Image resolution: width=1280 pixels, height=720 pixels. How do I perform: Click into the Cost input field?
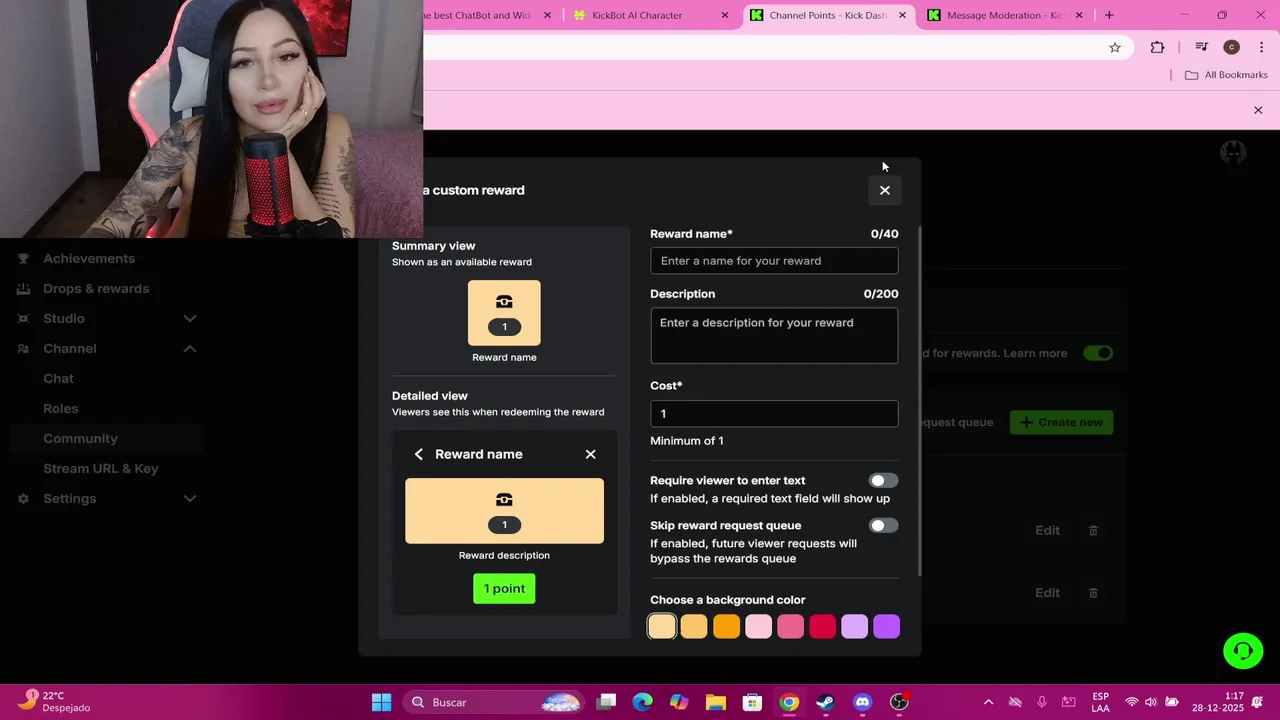tap(774, 414)
